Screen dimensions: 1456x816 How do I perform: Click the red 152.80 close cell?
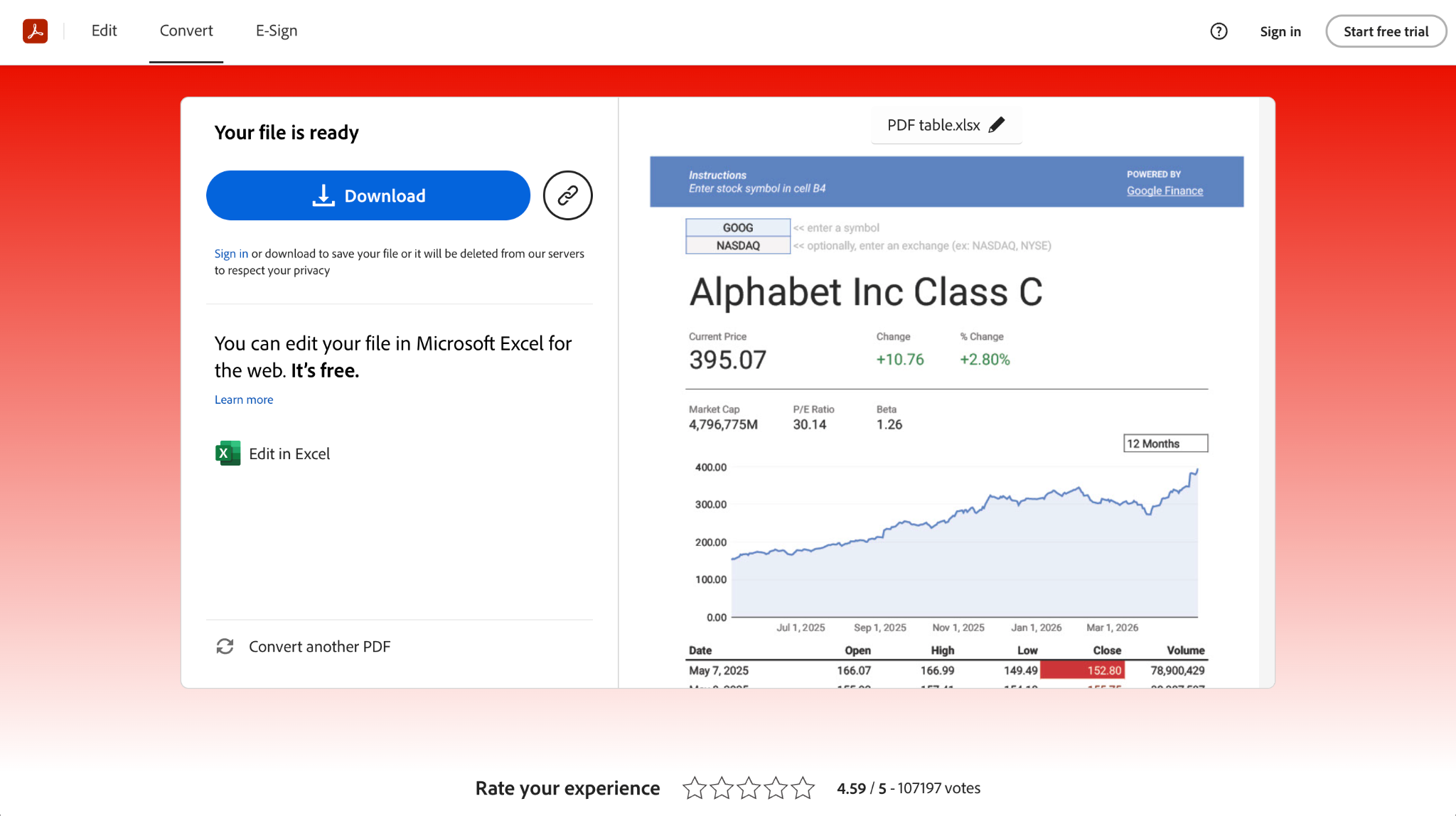click(1082, 670)
